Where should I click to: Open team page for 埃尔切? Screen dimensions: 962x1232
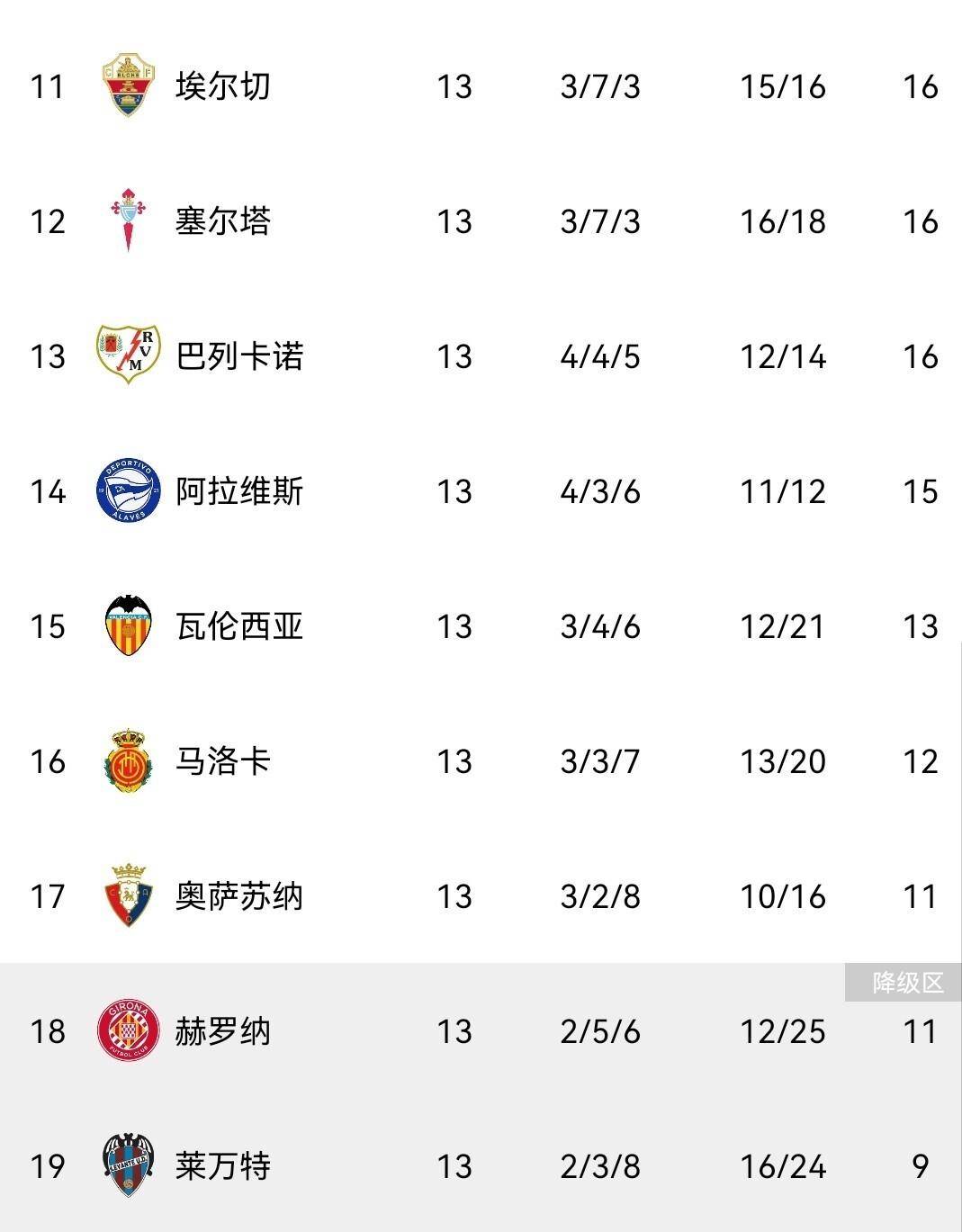[x=222, y=86]
